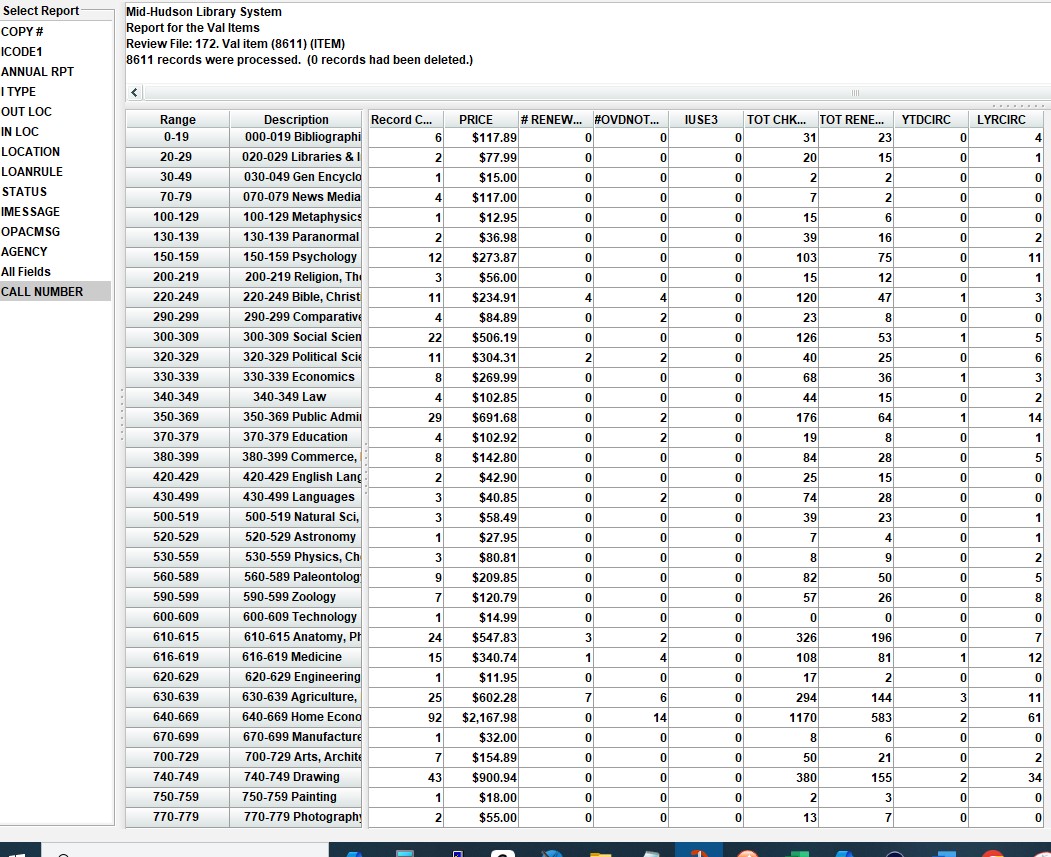Click the PRICE column header

481,119
